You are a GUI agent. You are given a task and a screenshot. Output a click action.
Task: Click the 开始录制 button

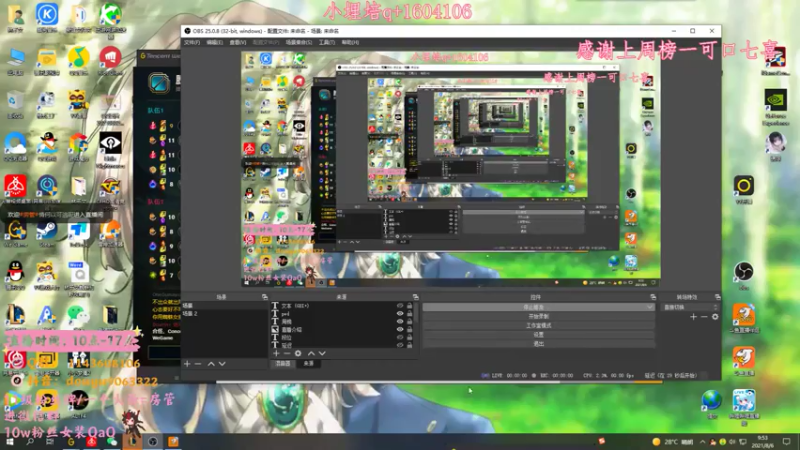tap(539, 316)
